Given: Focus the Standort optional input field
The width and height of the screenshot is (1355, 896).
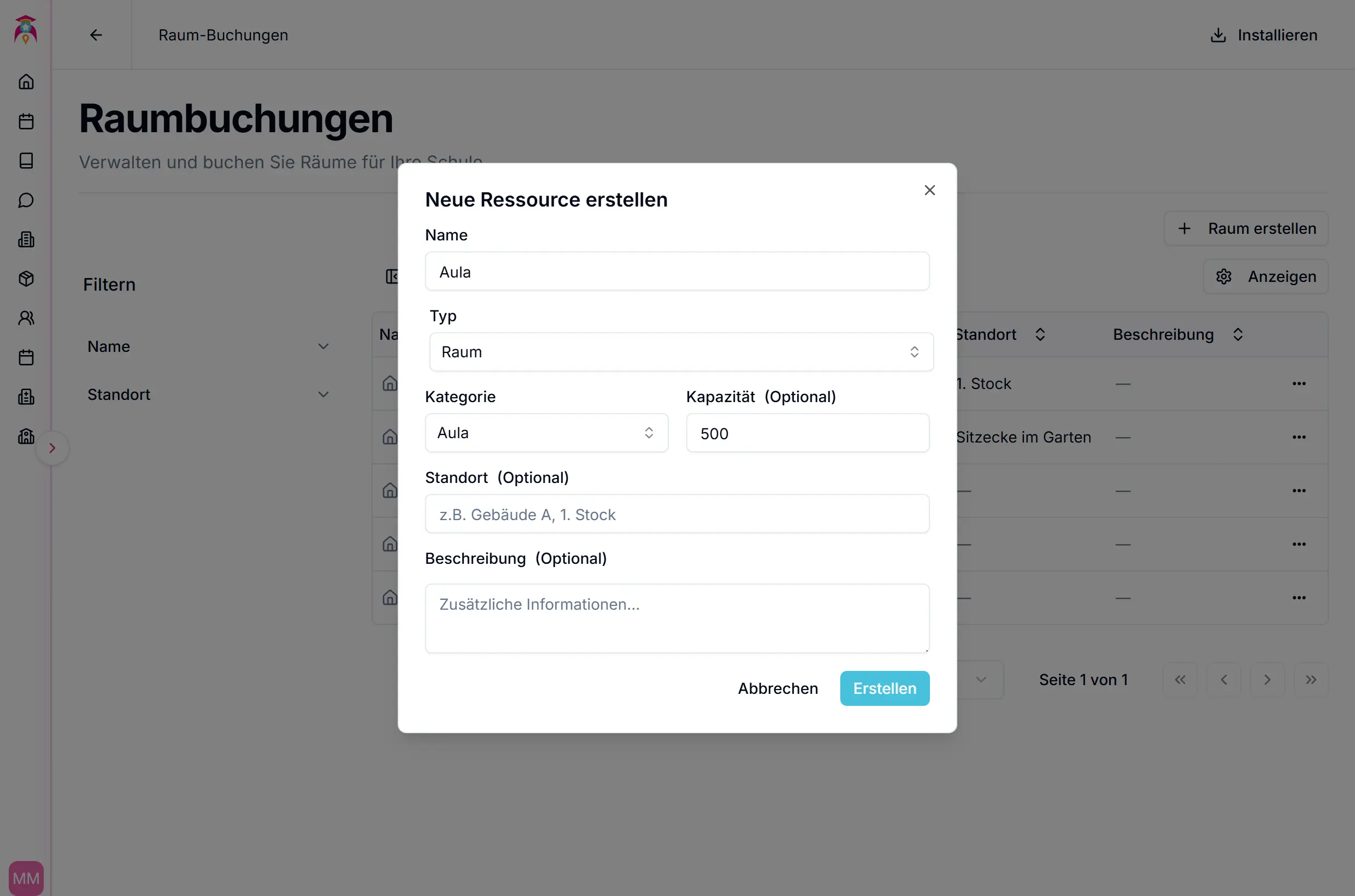Looking at the screenshot, I should pos(676,514).
